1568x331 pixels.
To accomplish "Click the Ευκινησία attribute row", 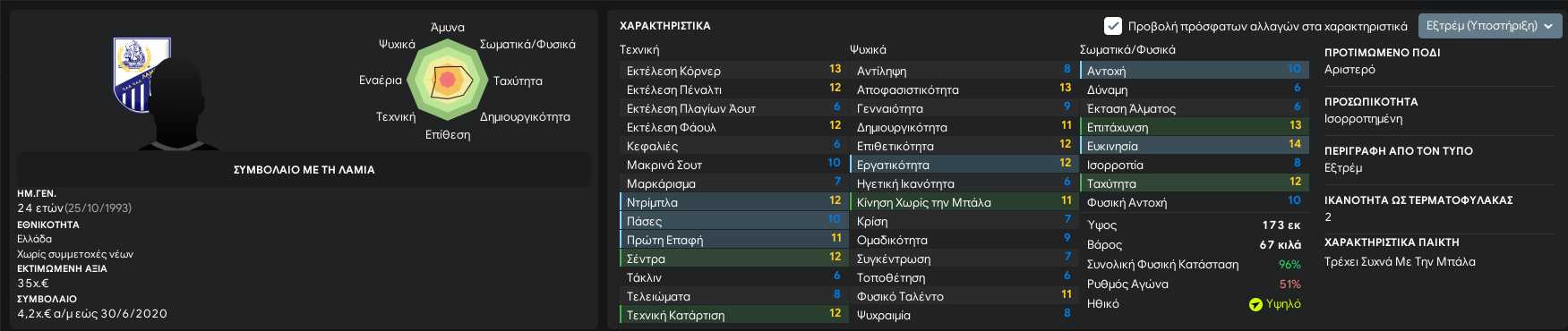I will point(1193,146).
